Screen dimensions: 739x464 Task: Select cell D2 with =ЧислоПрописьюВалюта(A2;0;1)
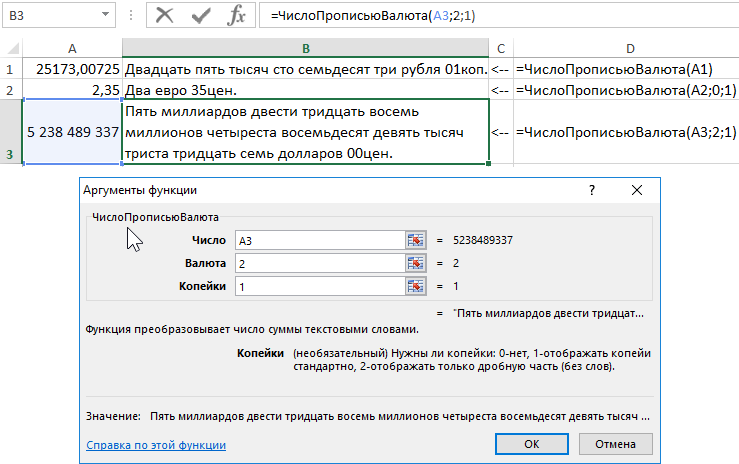(x=626, y=90)
